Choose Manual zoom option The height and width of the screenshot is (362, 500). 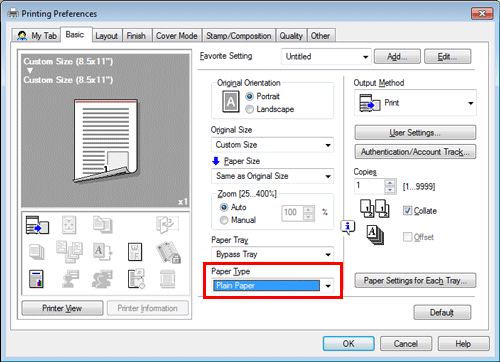(224, 220)
